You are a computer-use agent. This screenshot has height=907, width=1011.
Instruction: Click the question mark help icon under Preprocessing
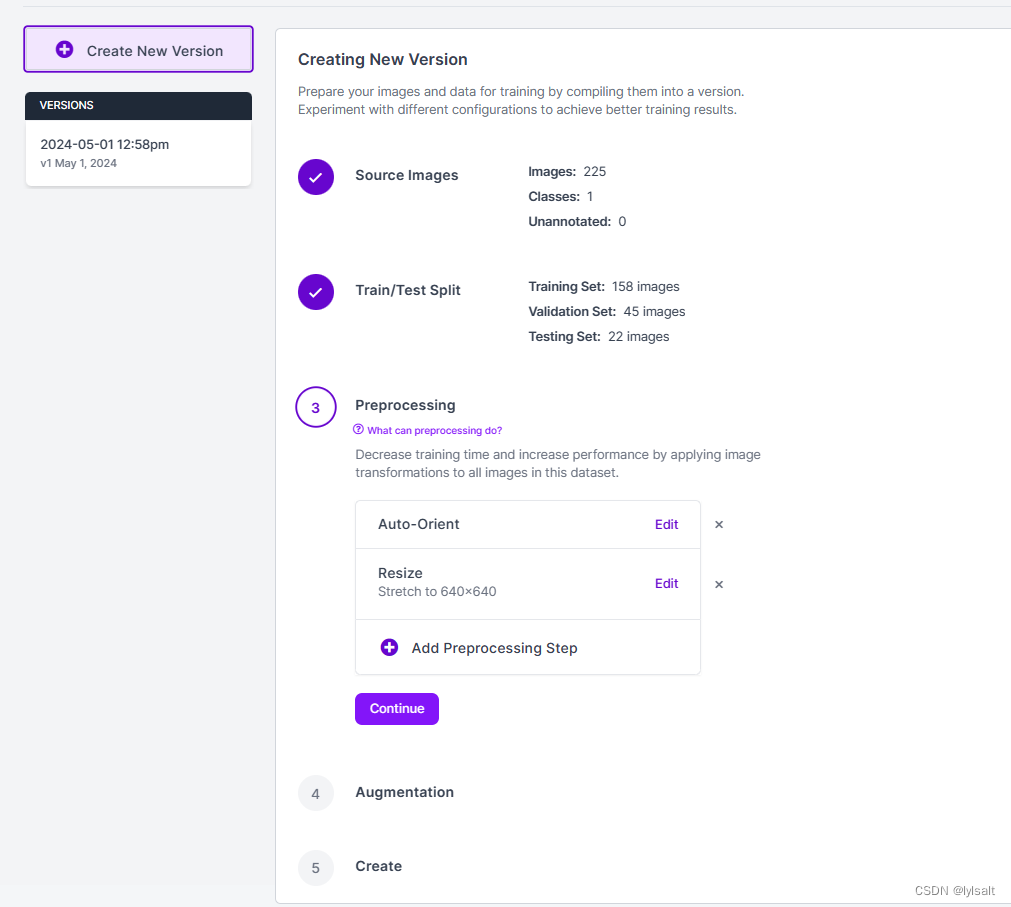pyautogui.click(x=358, y=429)
